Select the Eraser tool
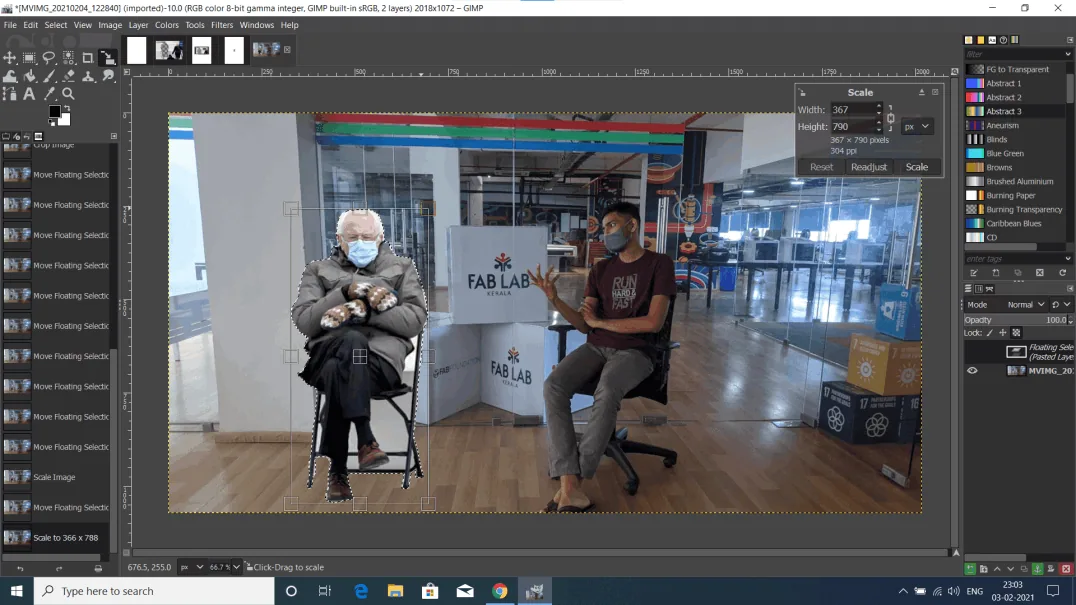The image size is (1076, 605). [69, 76]
